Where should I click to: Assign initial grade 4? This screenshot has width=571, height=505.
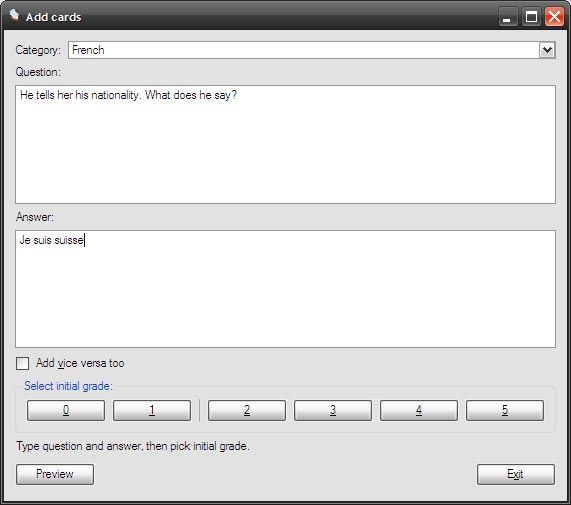419,410
